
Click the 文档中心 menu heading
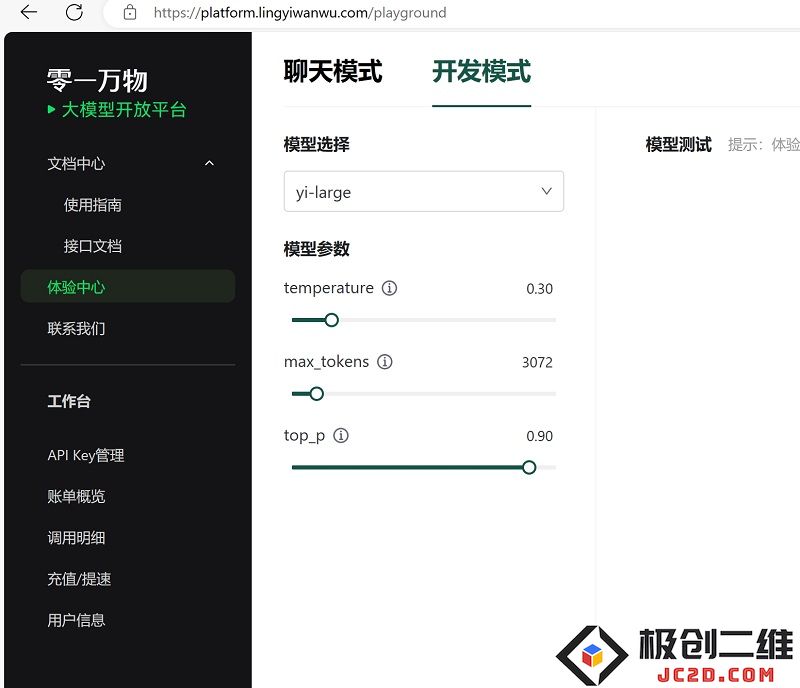(x=76, y=163)
